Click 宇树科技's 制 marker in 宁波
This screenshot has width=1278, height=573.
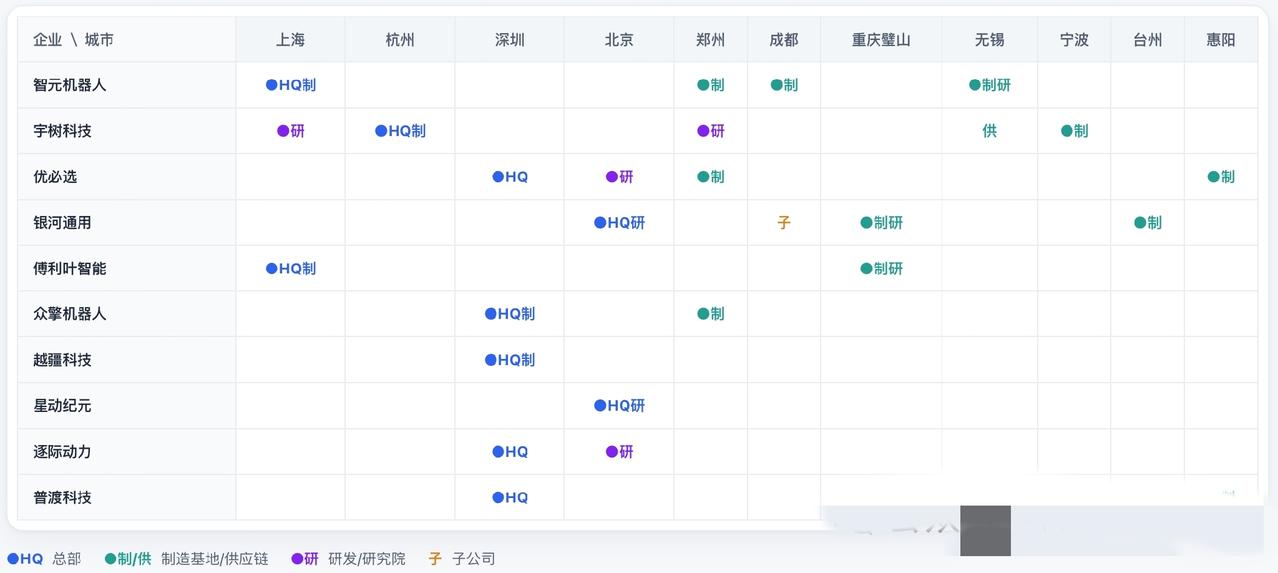pyautogui.click(x=1074, y=131)
